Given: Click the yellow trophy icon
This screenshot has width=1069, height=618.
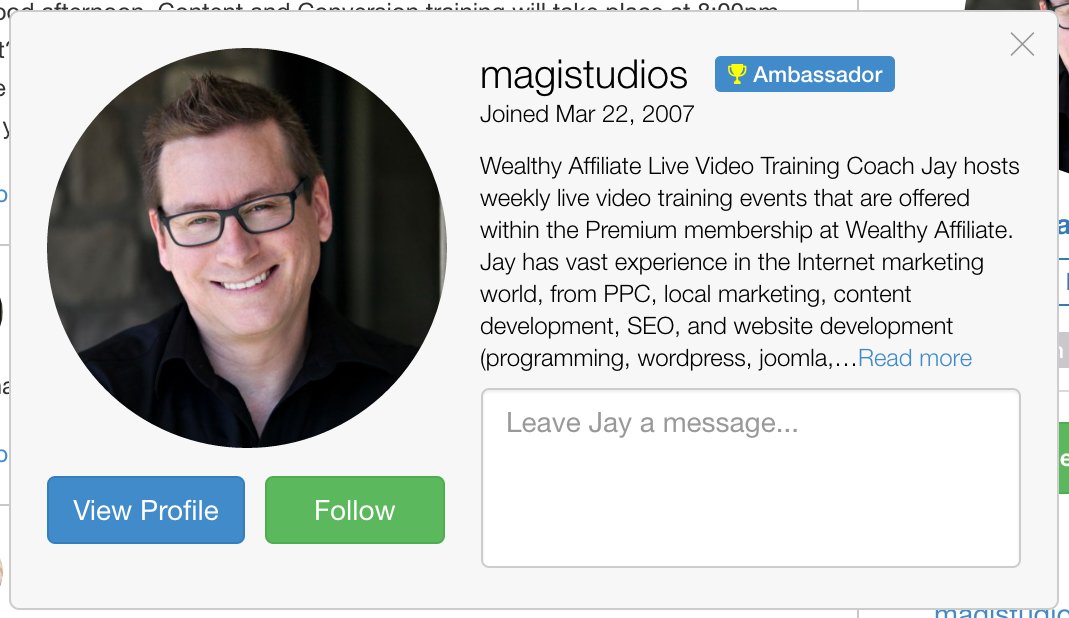Looking at the screenshot, I should [736, 74].
